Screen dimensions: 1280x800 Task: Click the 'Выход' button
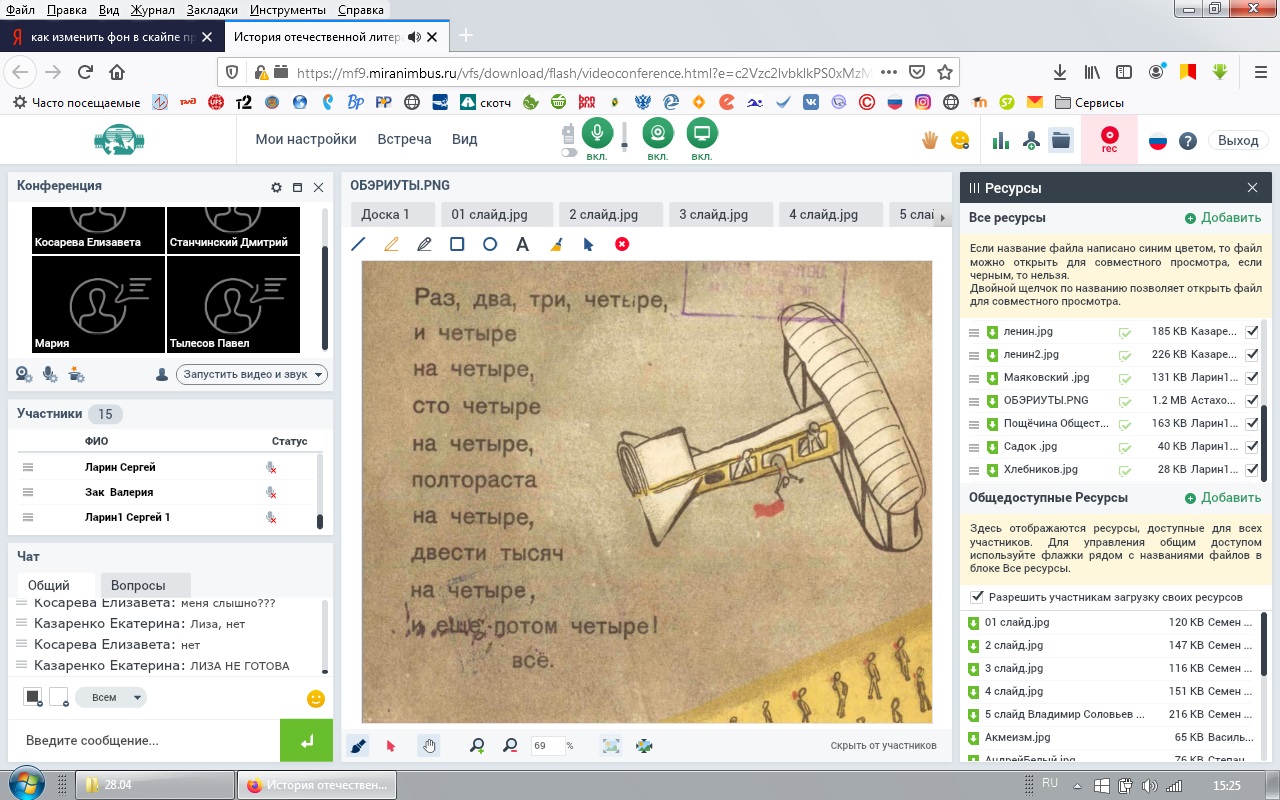click(1238, 141)
